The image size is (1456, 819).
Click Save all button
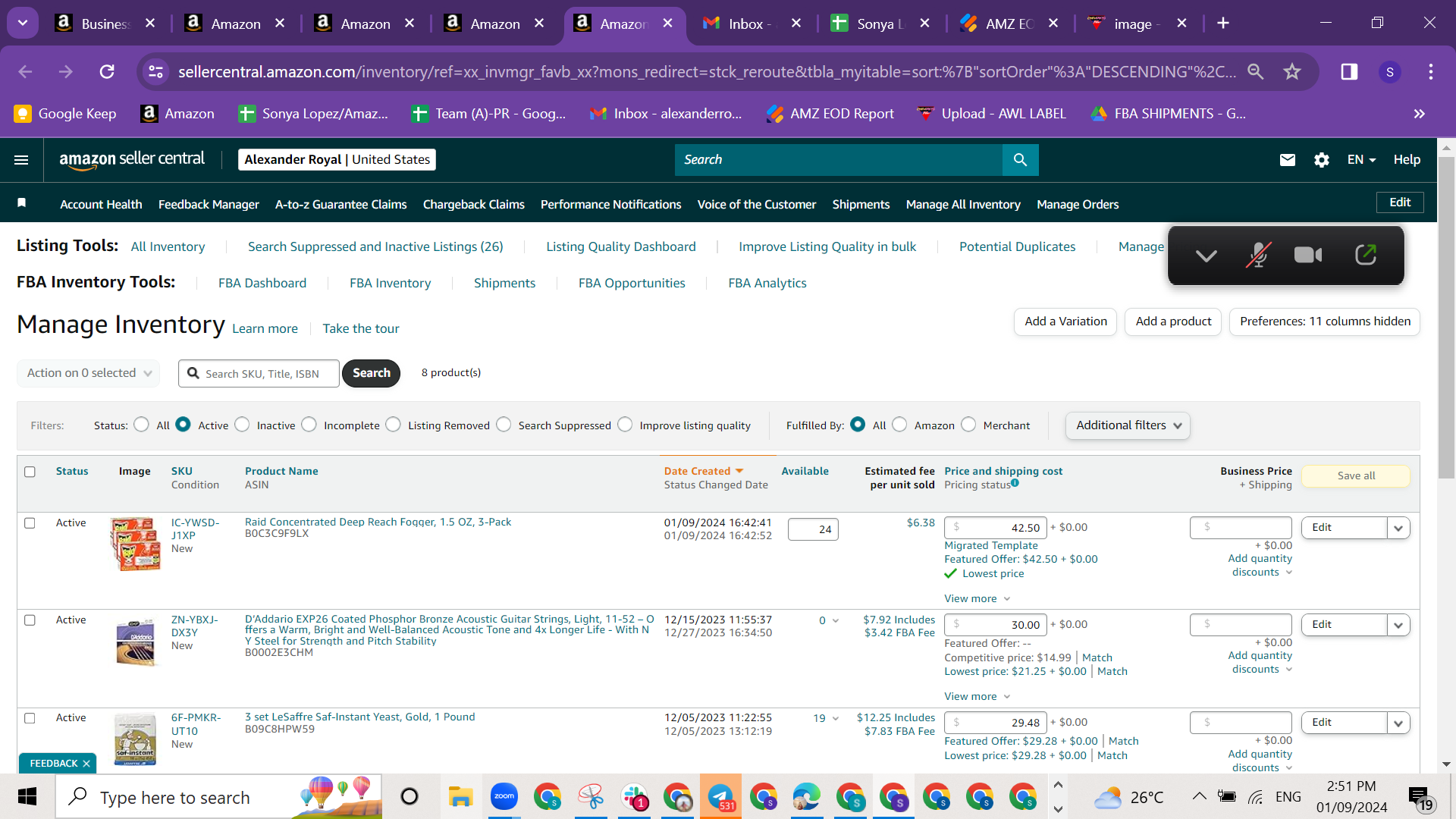(x=1356, y=475)
